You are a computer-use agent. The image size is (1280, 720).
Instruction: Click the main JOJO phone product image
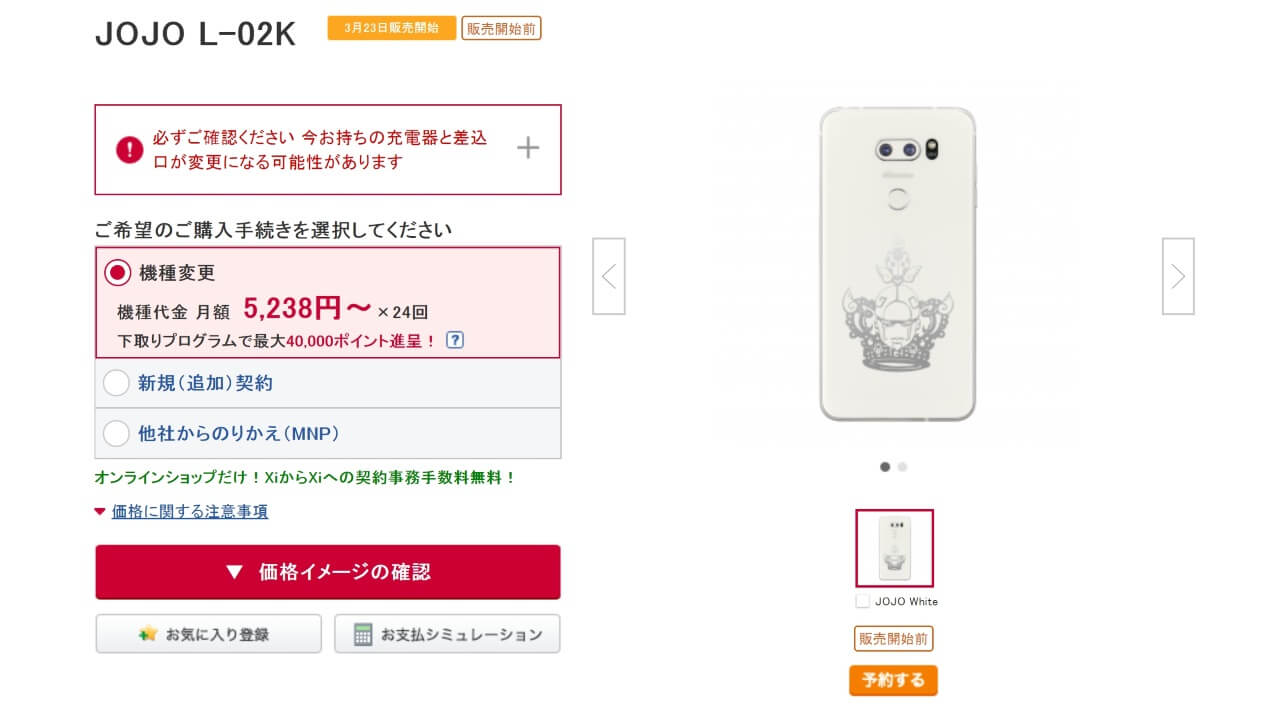pyautogui.click(x=897, y=264)
